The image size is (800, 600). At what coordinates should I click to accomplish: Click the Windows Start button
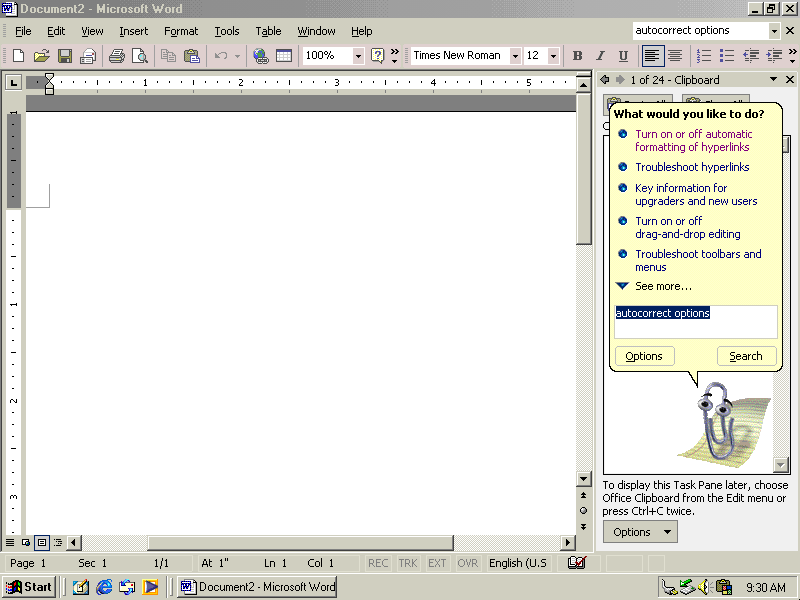30,587
